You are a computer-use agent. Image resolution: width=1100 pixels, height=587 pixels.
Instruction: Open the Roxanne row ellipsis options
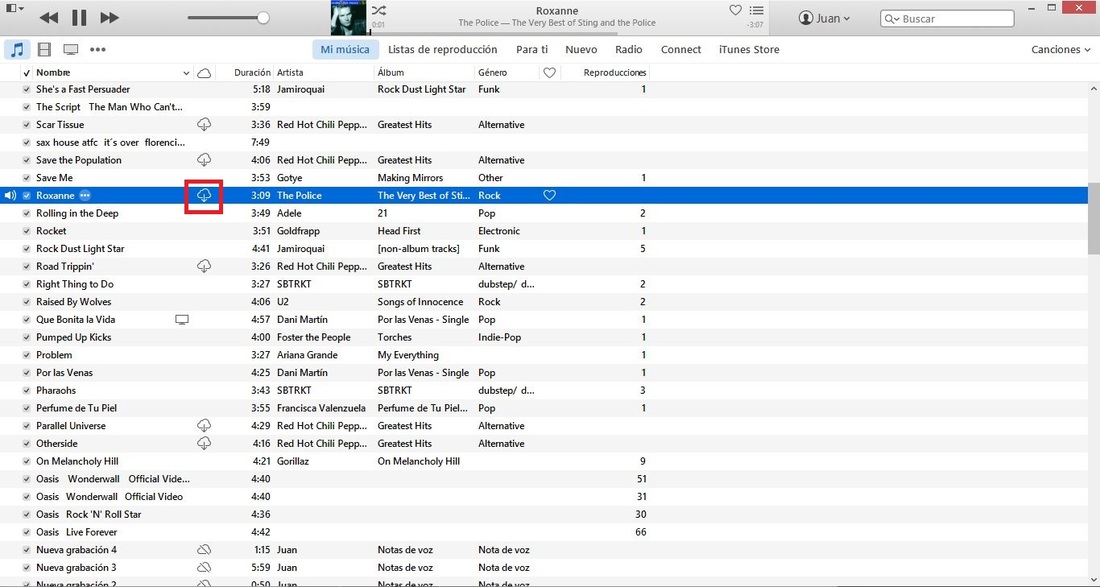click(86, 196)
